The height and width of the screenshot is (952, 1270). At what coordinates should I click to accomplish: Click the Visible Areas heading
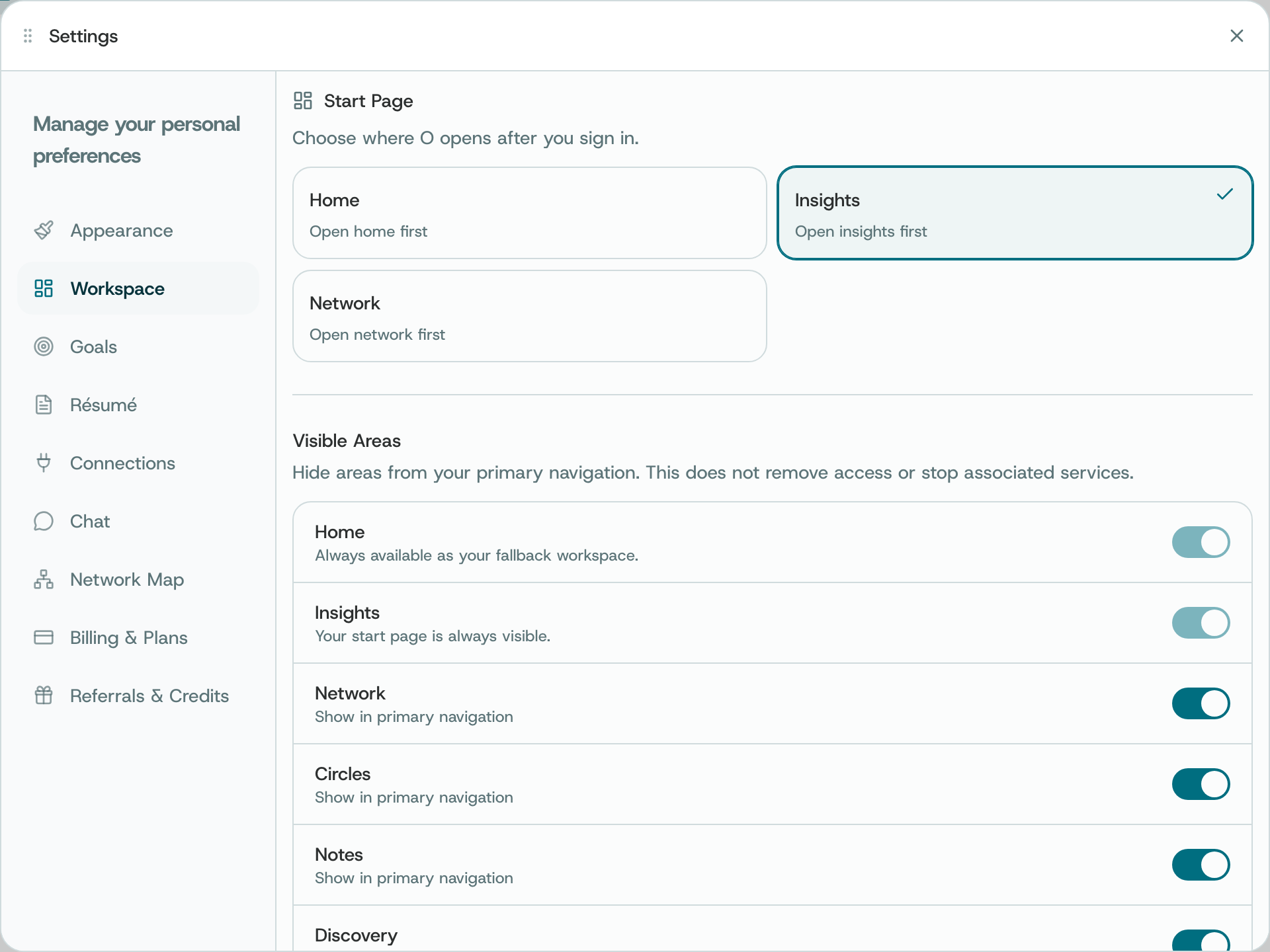[x=347, y=440]
